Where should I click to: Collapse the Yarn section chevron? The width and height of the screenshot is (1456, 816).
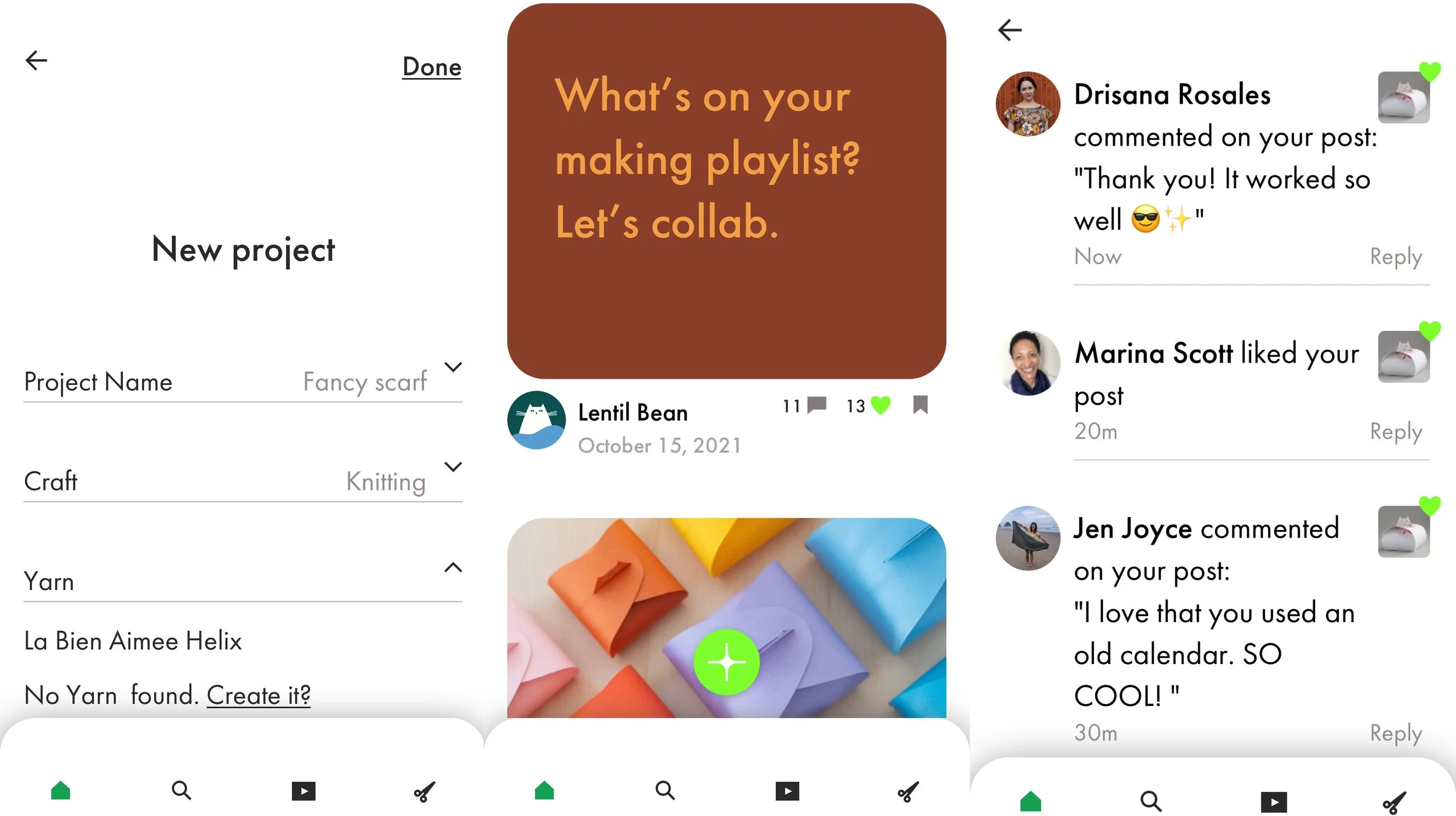(x=453, y=567)
